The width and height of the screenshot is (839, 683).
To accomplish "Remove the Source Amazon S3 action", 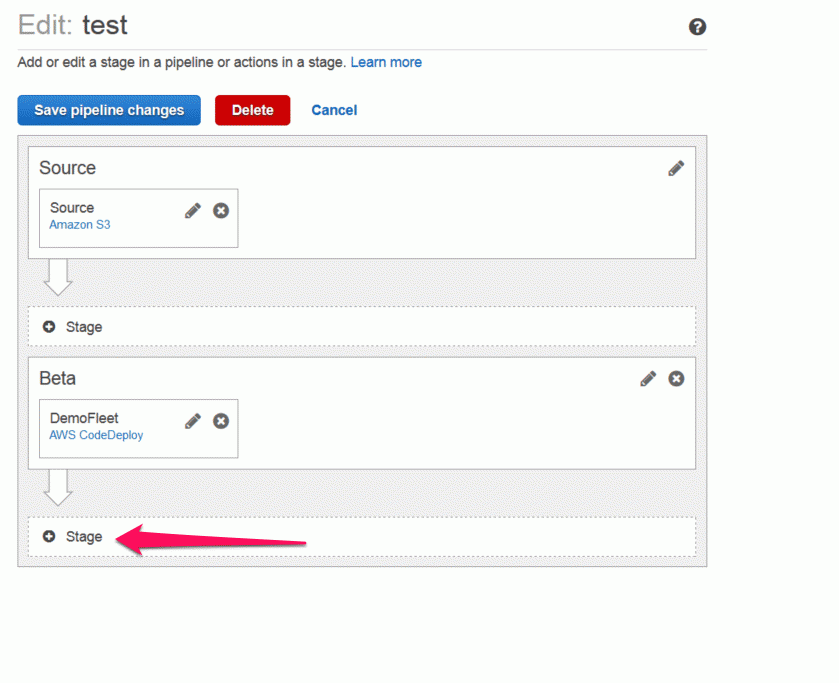I will tap(221, 210).
